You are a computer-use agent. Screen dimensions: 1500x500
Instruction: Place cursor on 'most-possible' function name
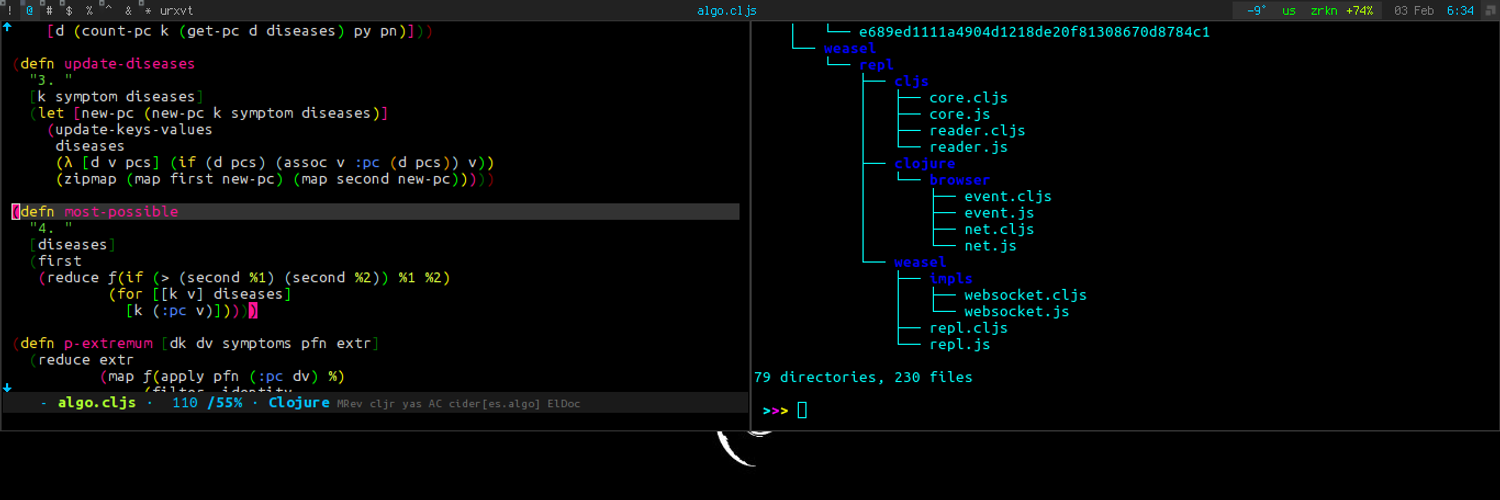pyautogui.click(x=121, y=212)
